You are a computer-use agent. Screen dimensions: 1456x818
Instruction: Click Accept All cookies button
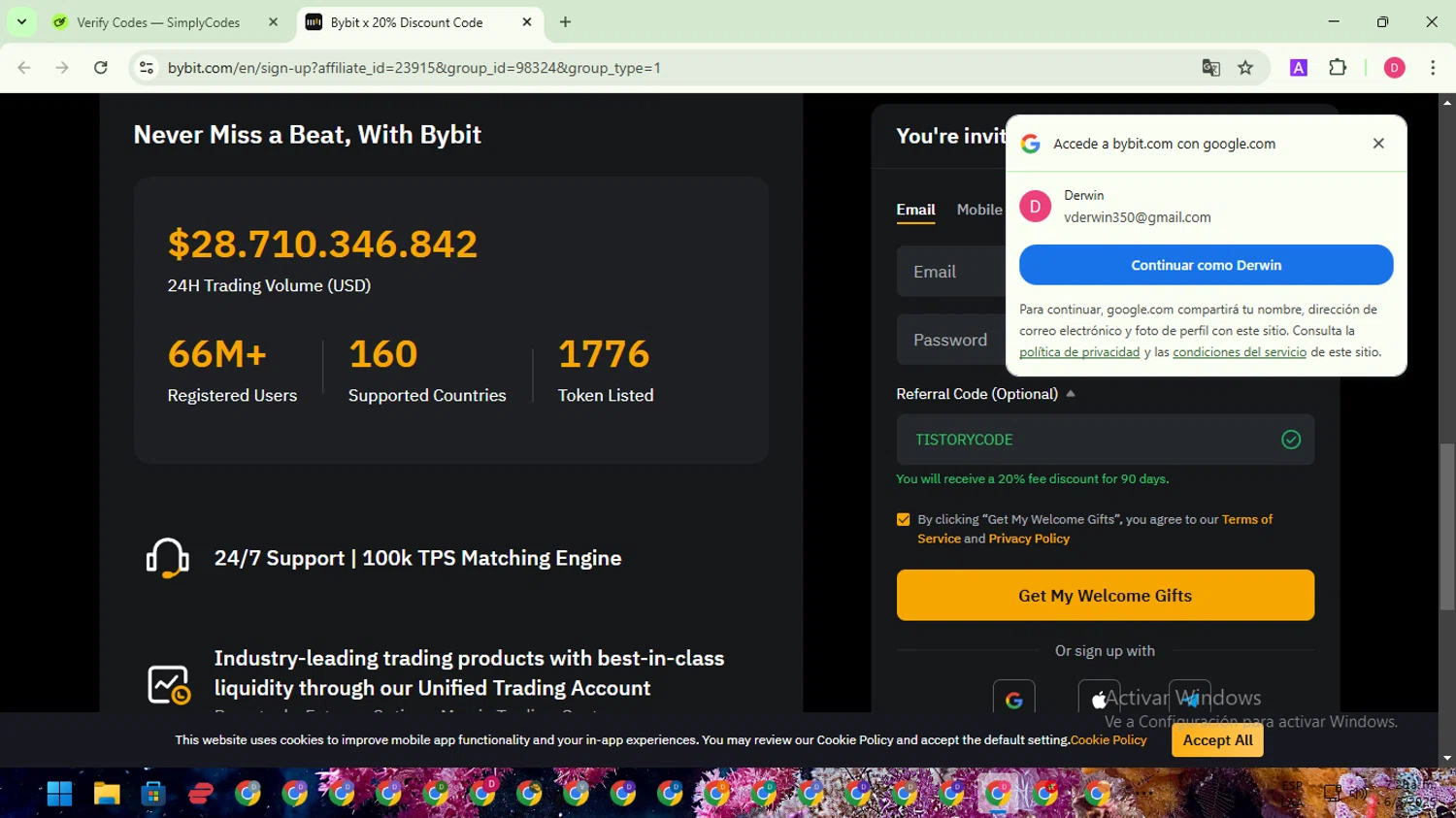pyautogui.click(x=1217, y=740)
